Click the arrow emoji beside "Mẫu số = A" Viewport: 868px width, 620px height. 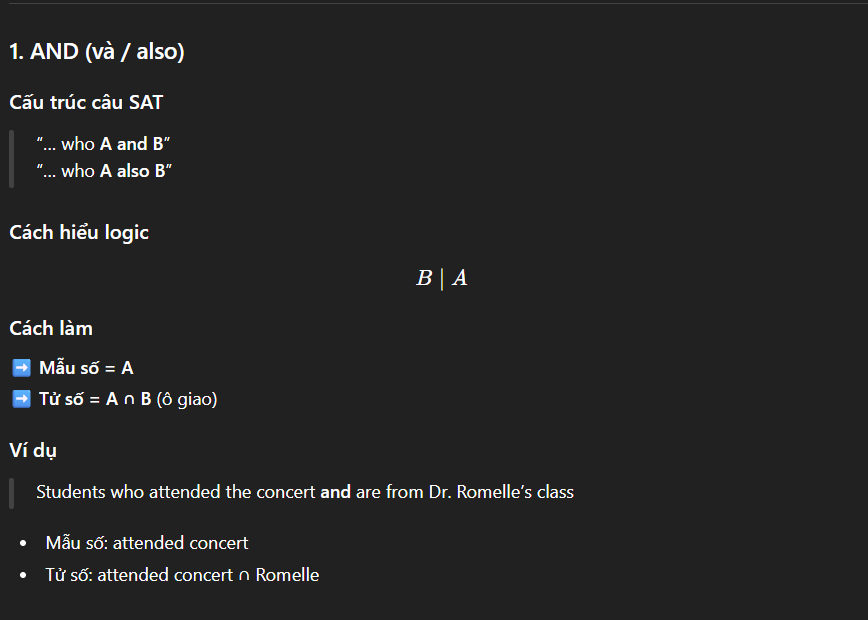coord(21,368)
